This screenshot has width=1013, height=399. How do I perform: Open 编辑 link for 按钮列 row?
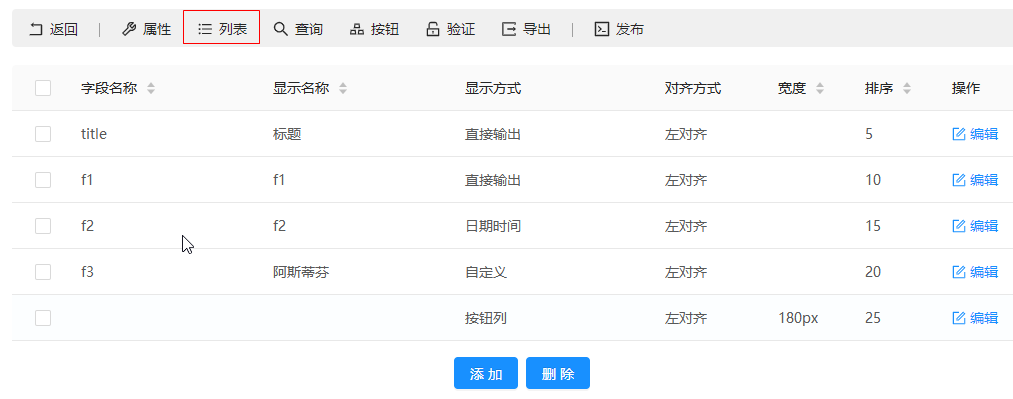click(984, 318)
